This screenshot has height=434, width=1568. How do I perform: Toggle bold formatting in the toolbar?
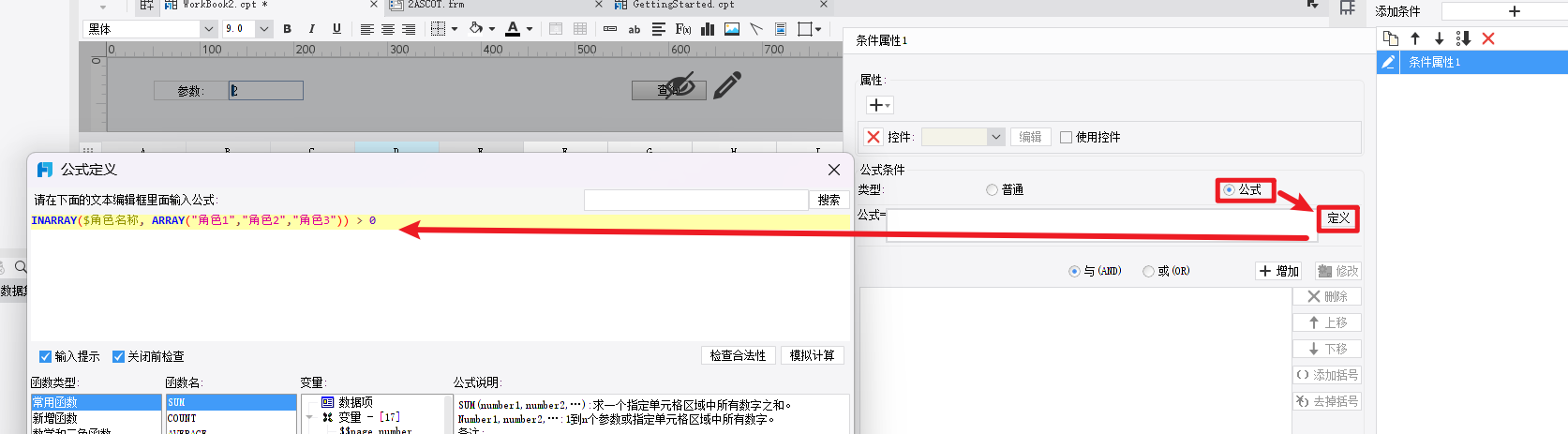pyautogui.click(x=287, y=29)
